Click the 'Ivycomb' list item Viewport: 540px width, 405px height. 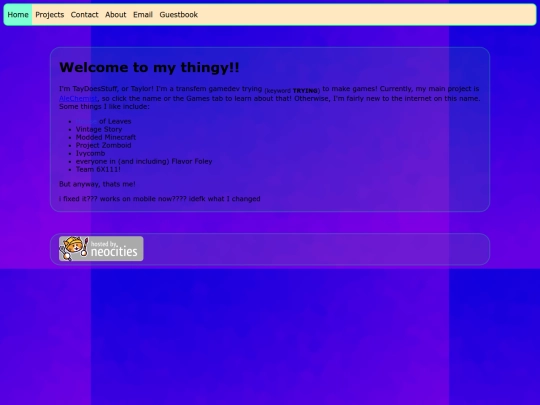point(90,153)
